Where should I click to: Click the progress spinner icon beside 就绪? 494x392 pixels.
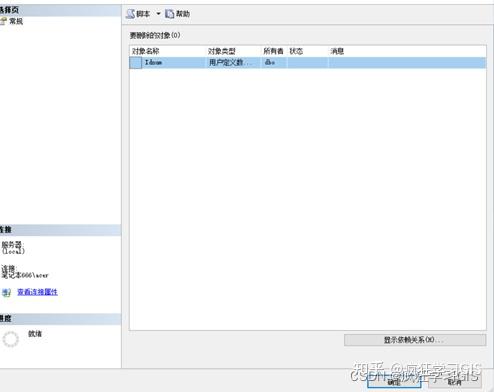11,339
